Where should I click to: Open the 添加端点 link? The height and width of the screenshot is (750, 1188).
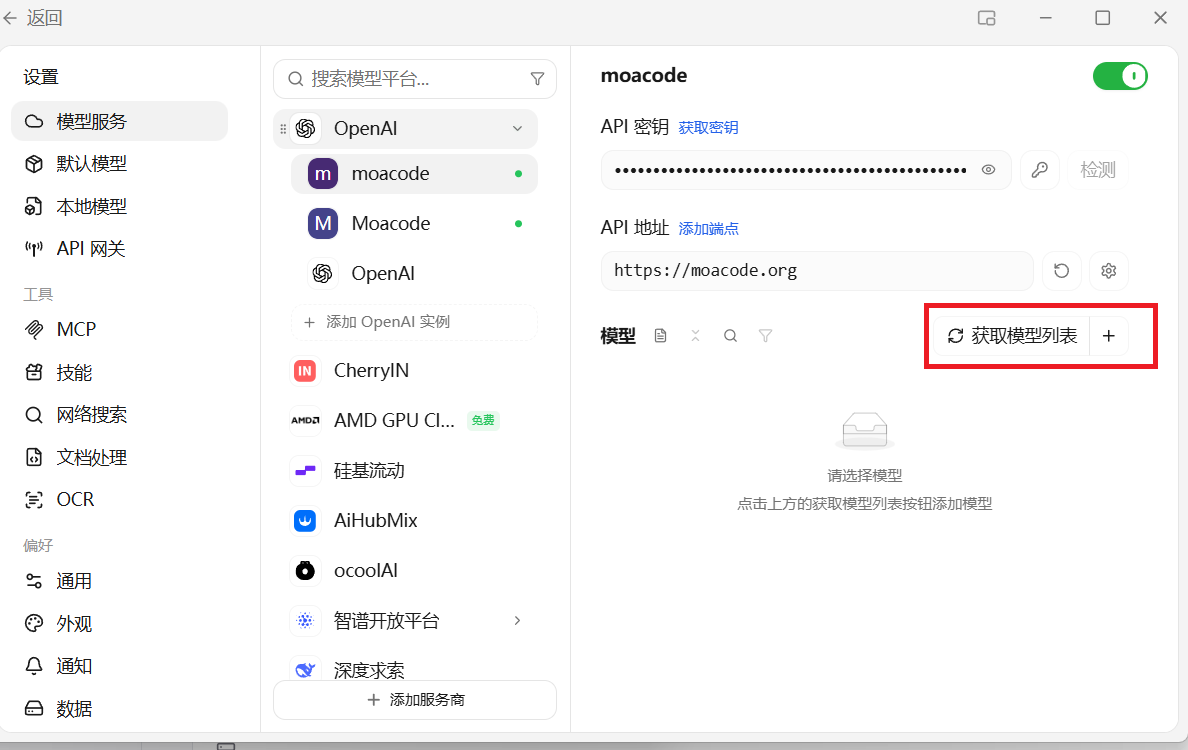click(708, 229)
